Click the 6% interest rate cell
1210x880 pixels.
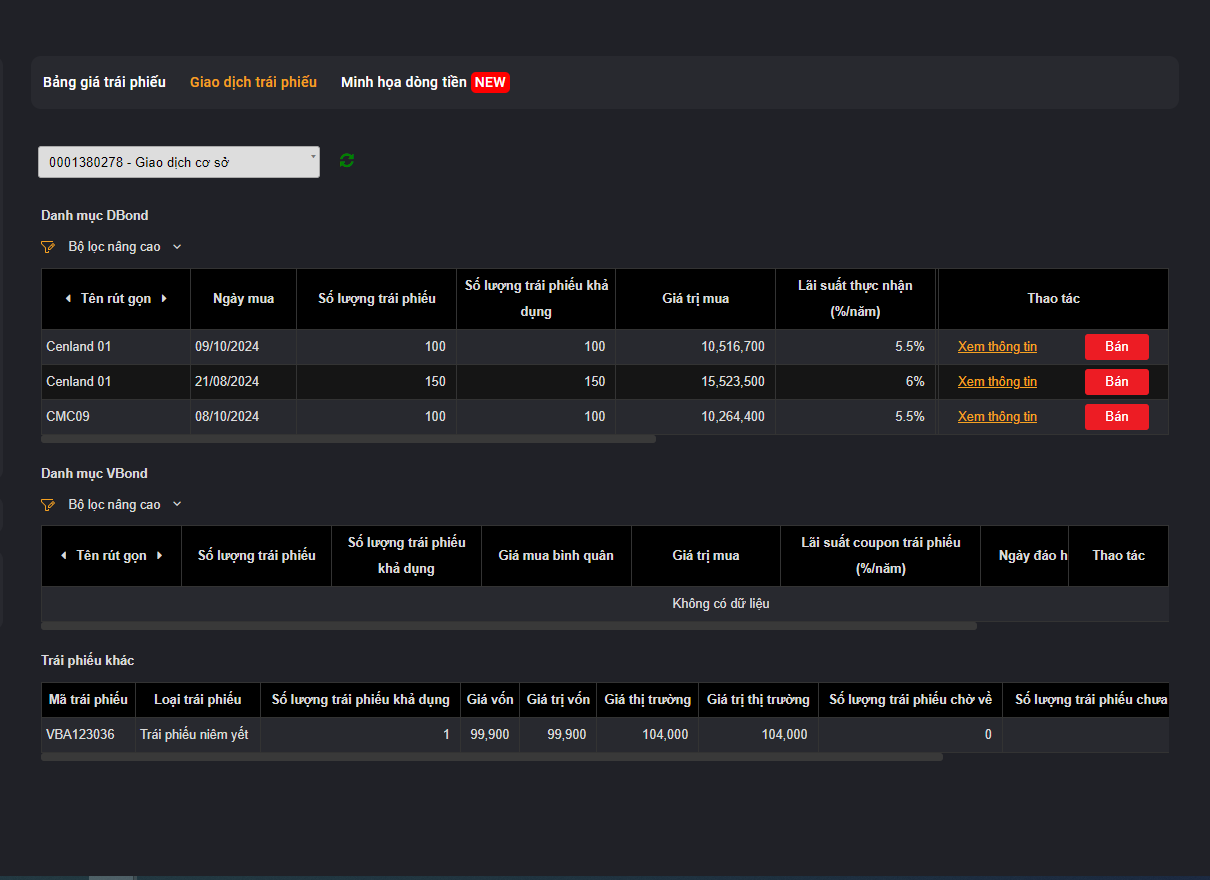[x=855, y=382]
